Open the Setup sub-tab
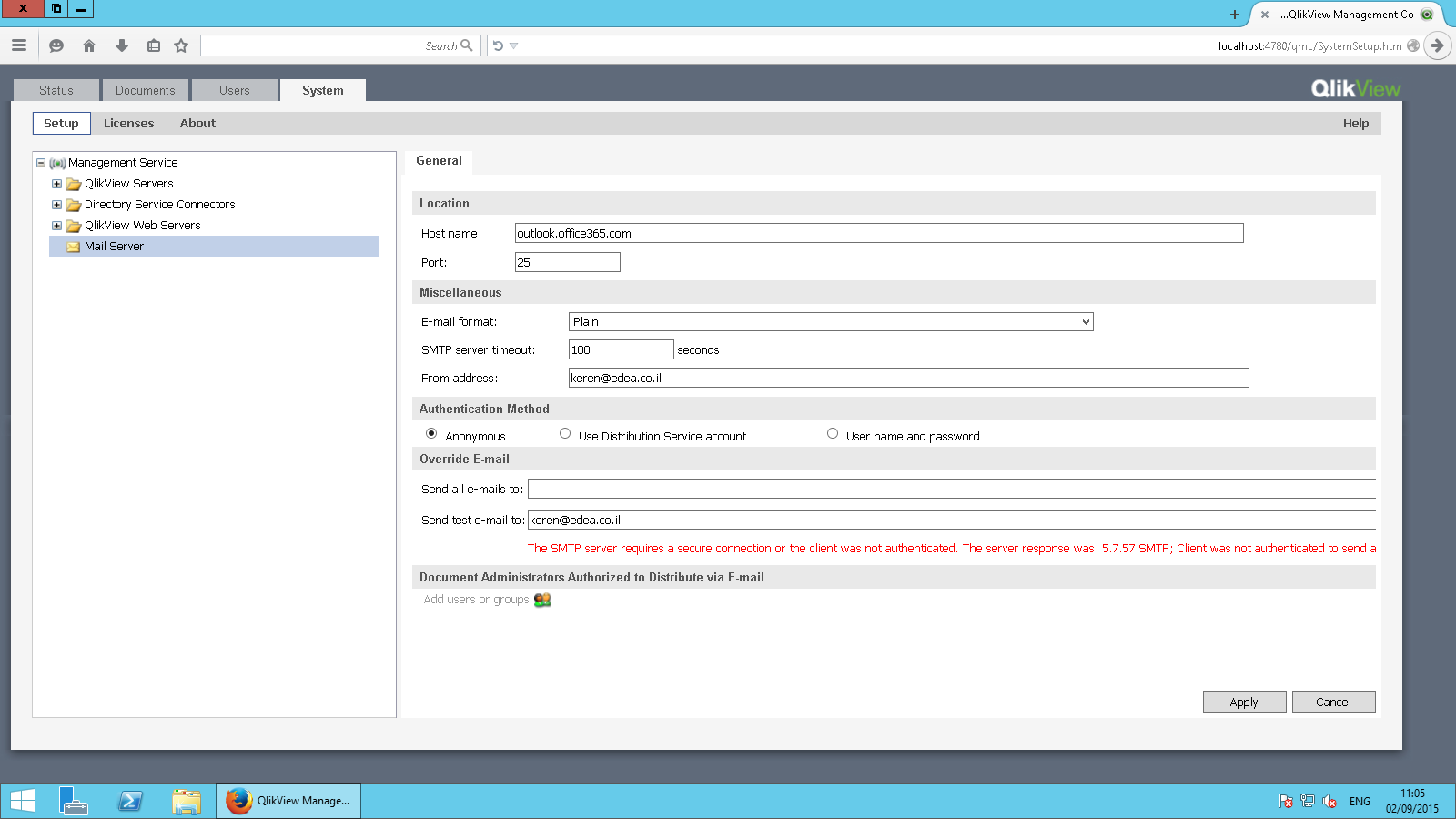Image resolution: width=1456 pixels, height=819 pixels. [x=61, y=124]
